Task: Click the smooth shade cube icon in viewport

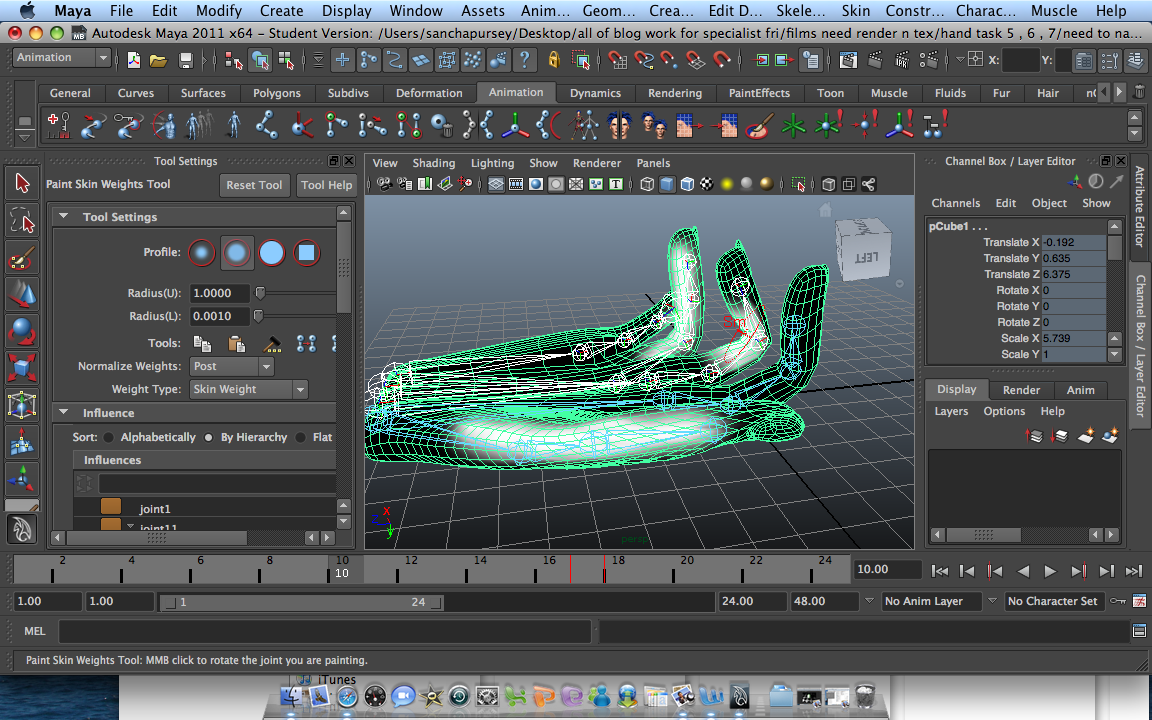Action: point(667,184)
